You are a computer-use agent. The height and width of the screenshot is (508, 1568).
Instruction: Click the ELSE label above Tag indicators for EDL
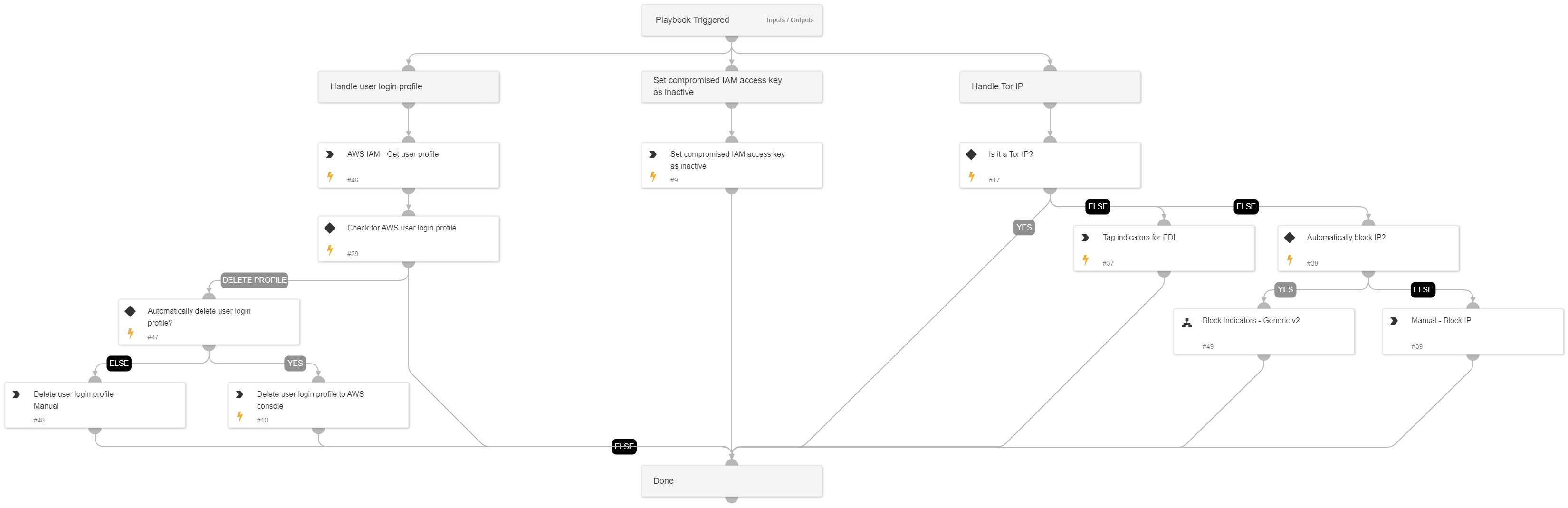[x=1098, y=207]
